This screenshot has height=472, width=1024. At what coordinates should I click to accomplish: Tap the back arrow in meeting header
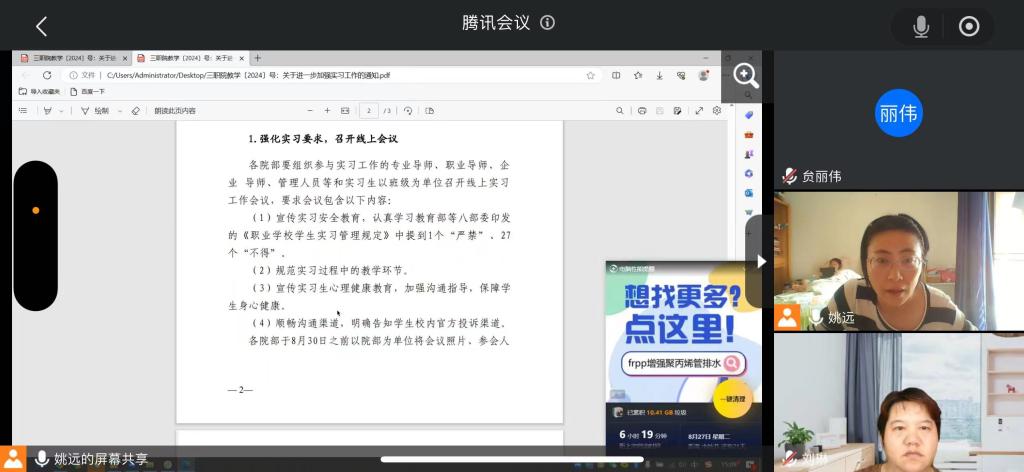click(41, 27)
